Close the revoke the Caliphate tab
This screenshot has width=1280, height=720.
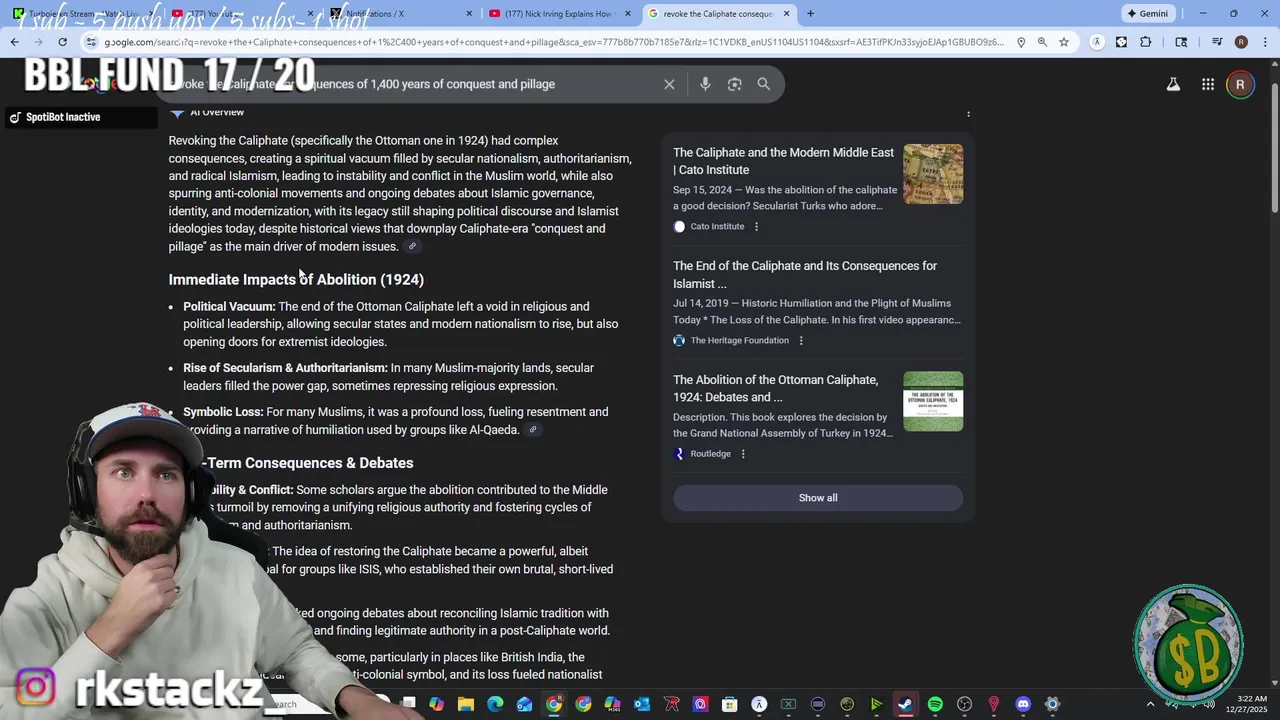tap(786, 14)
